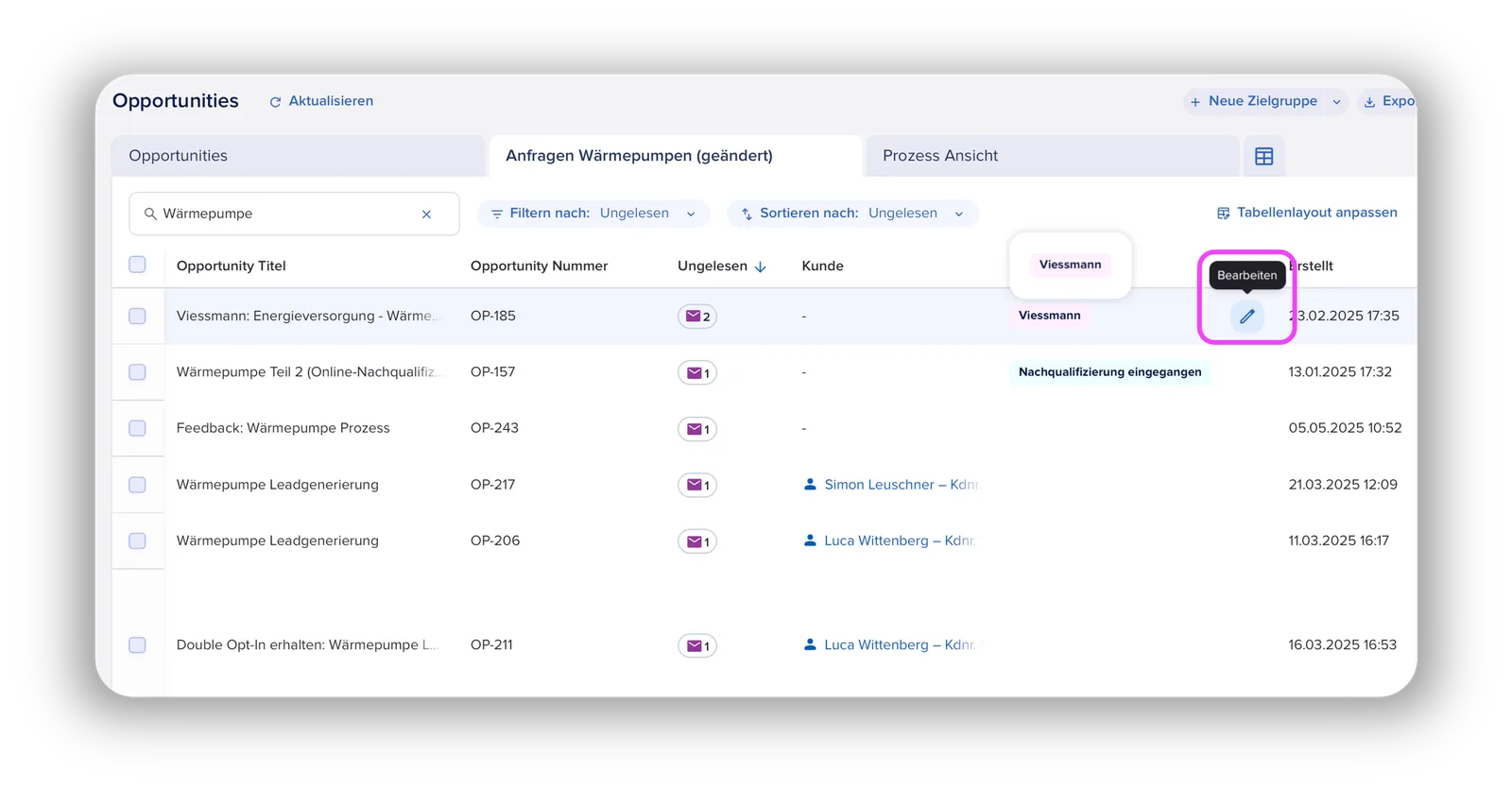The width and height of the screenshot is (1512, 790).
Task: Open Wärmepumpe Leadgenerierung title in OP-206 row
Action: pyautogui.click(x=277, y=541)
